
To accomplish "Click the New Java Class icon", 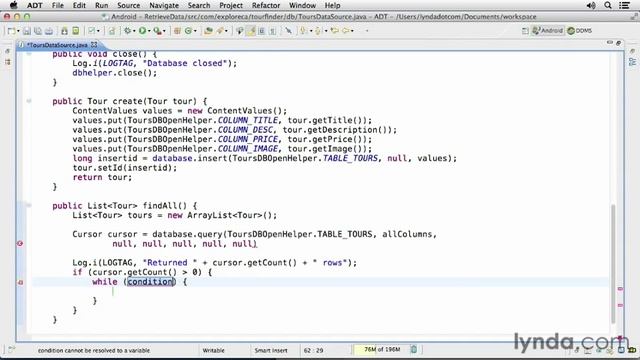I will tap(188, 31).
